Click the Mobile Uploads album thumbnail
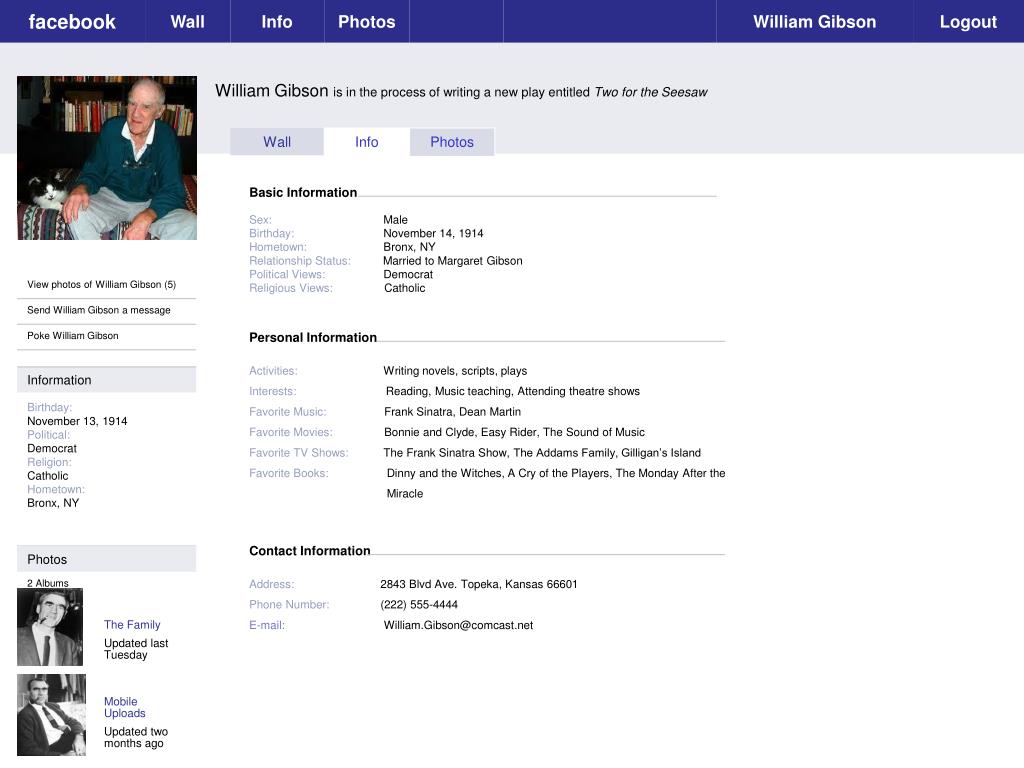This screenshot has height=768, width=1024. coord(52,715)
